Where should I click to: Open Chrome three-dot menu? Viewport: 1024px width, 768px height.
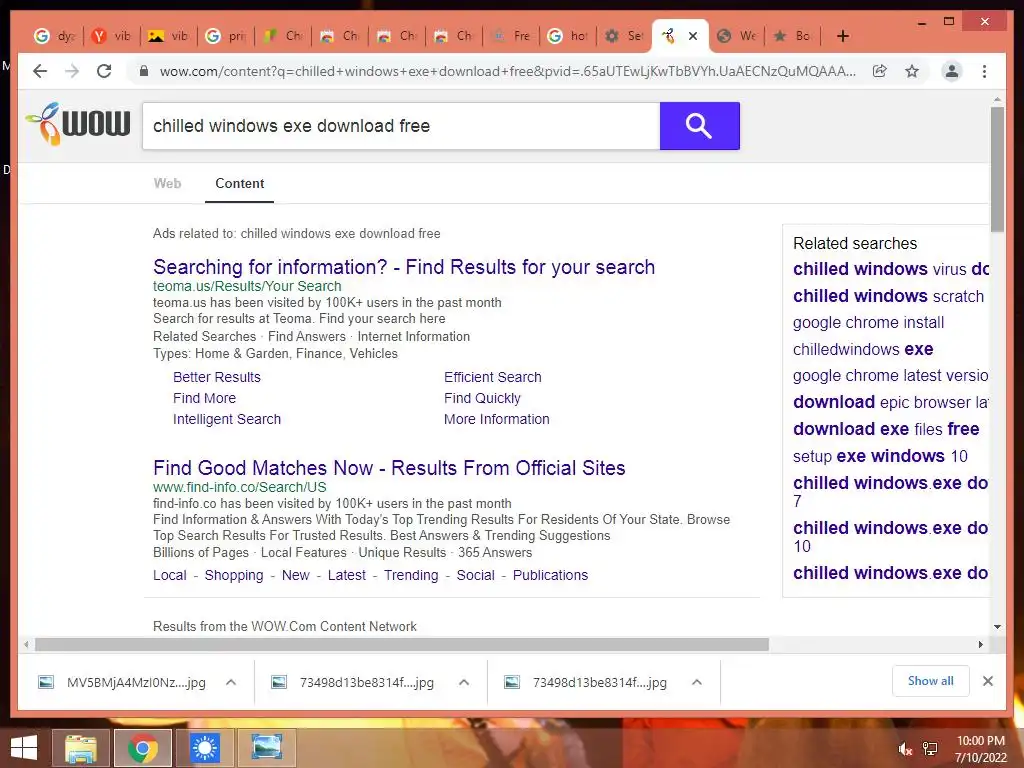(984, 71)
